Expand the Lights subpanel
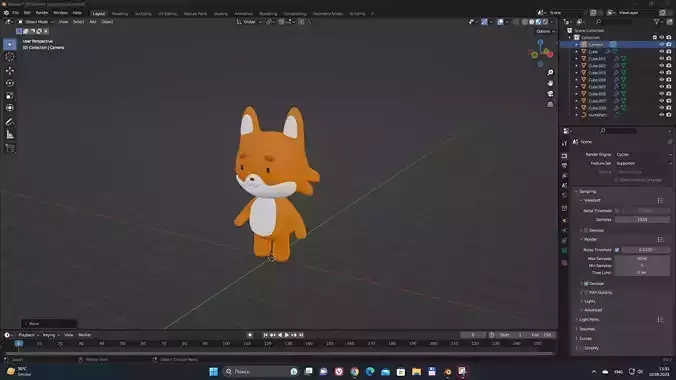 point(589,301)
